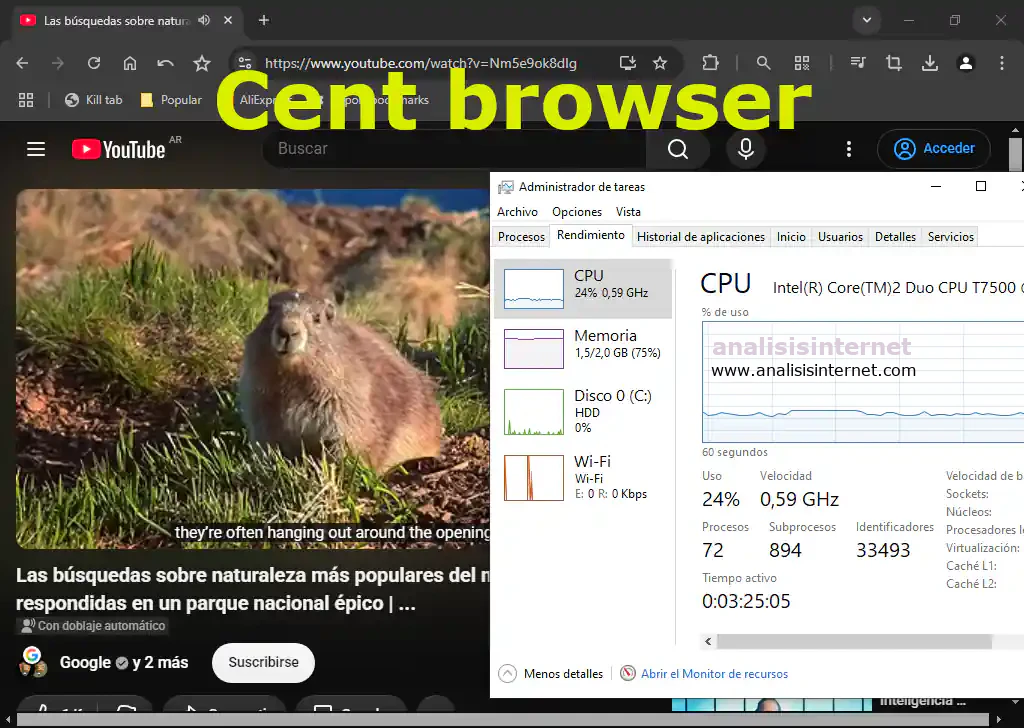1024x728 pixels.
Task: Click the Task Manager horizontal scrollbar track
Action: 854,641
